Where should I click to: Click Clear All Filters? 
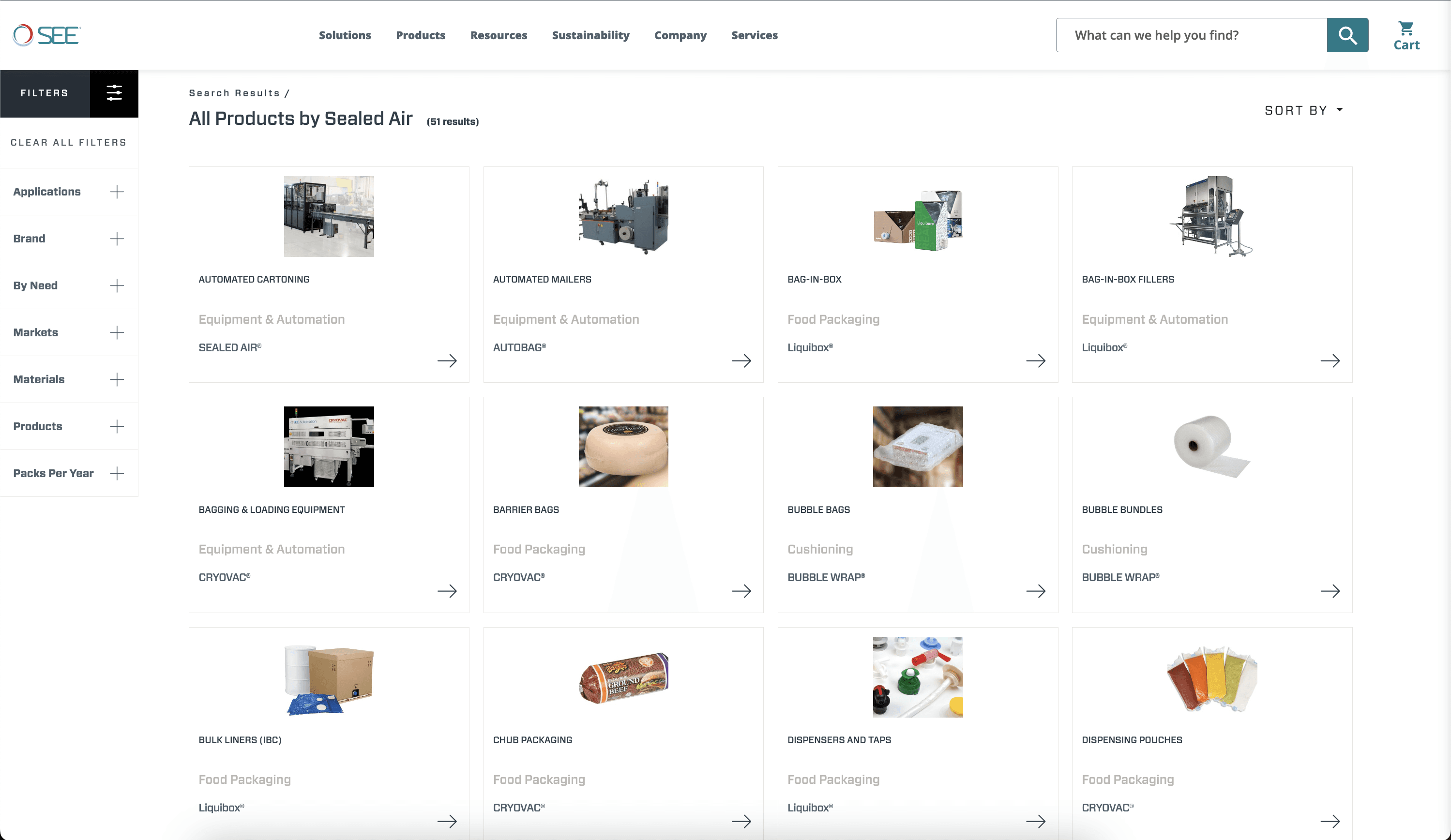(69, 142)
